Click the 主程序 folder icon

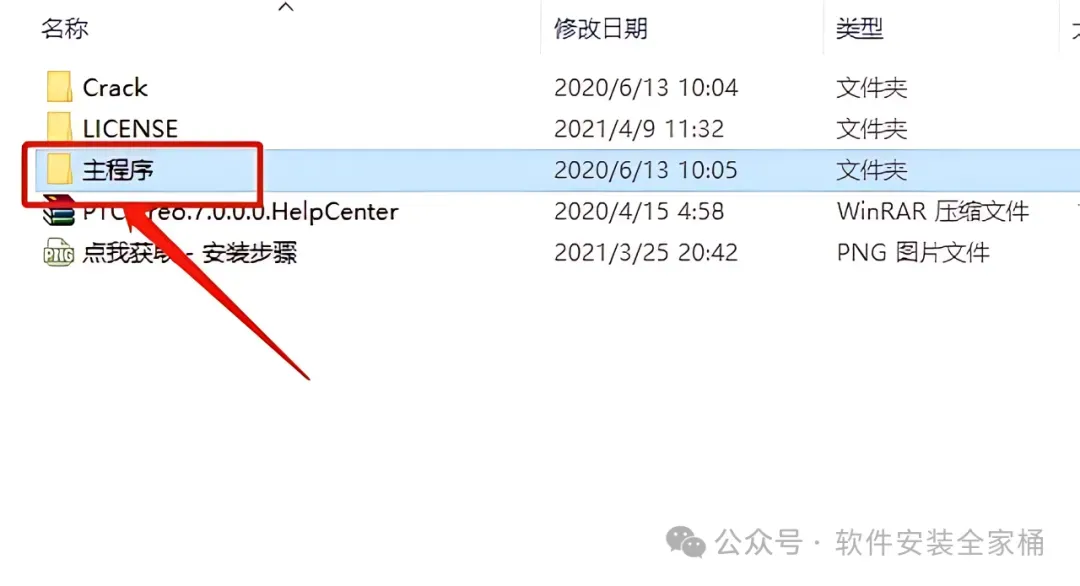[x=59, y=169]
